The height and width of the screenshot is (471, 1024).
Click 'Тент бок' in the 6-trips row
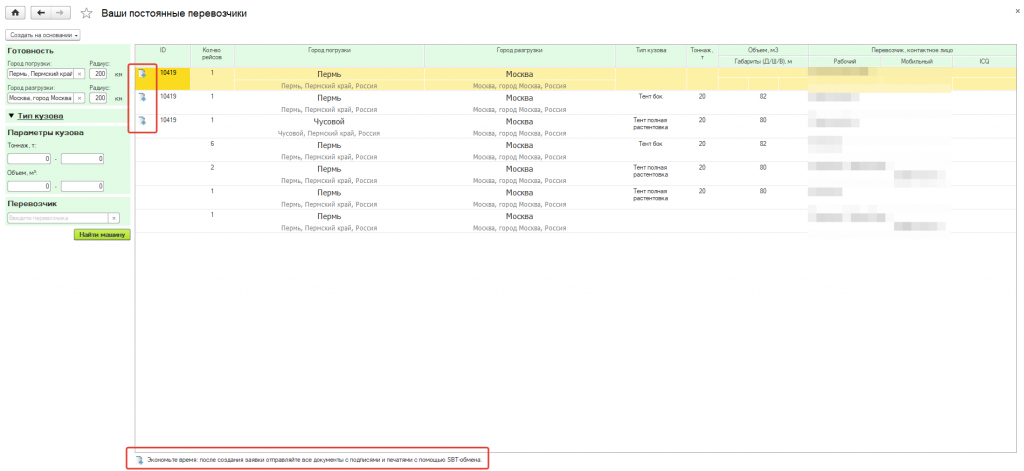(651, 144)
